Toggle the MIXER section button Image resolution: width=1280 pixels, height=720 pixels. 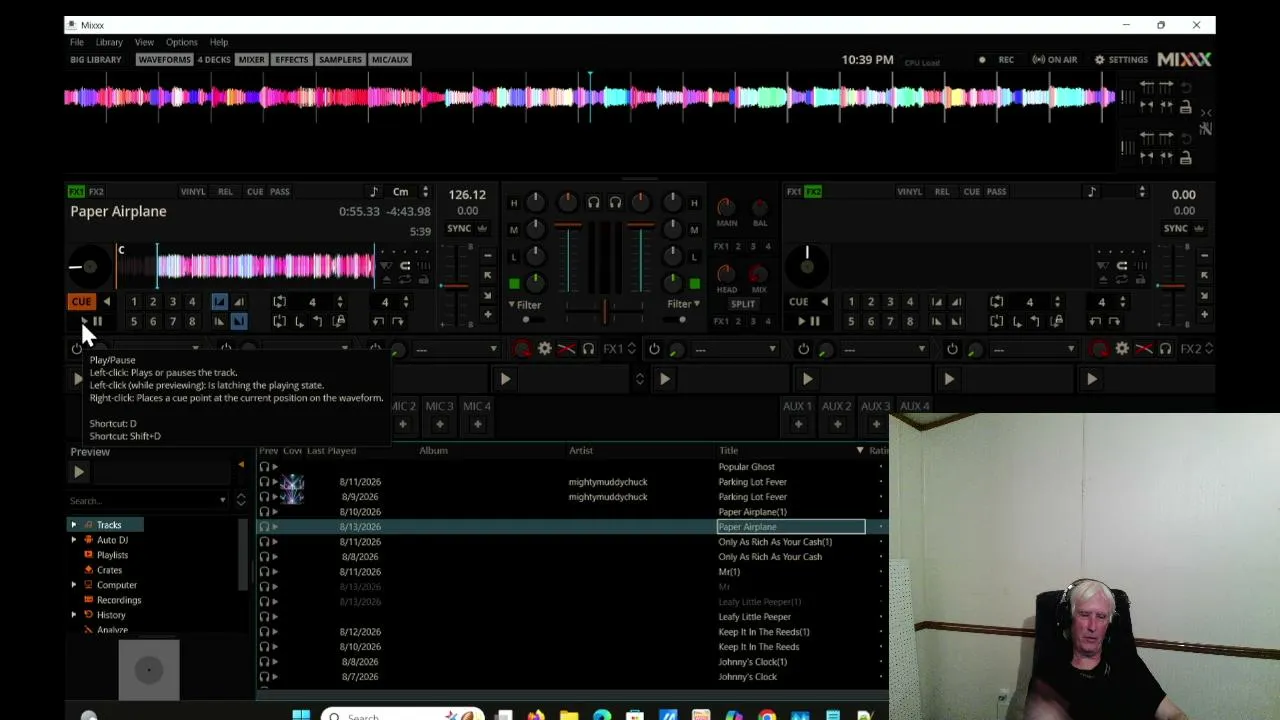[251, 60]
